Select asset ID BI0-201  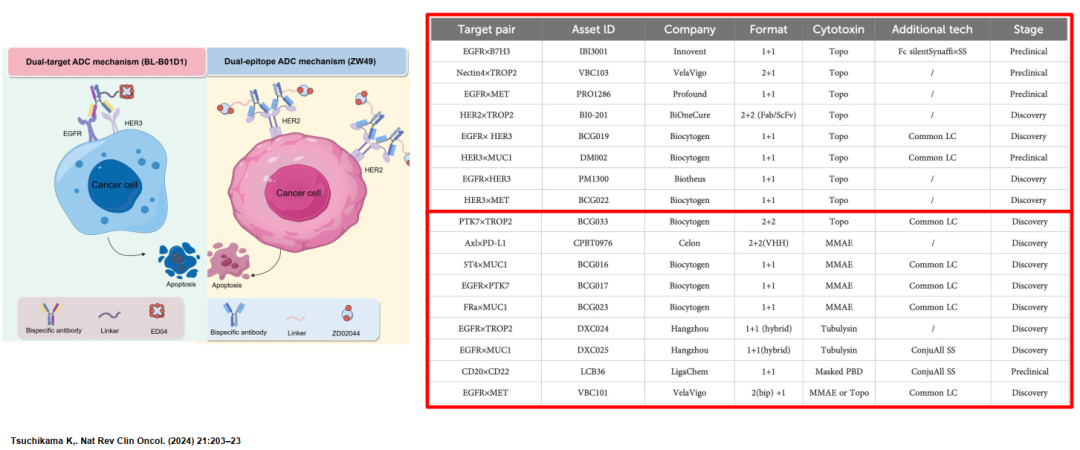pos(593,115)
